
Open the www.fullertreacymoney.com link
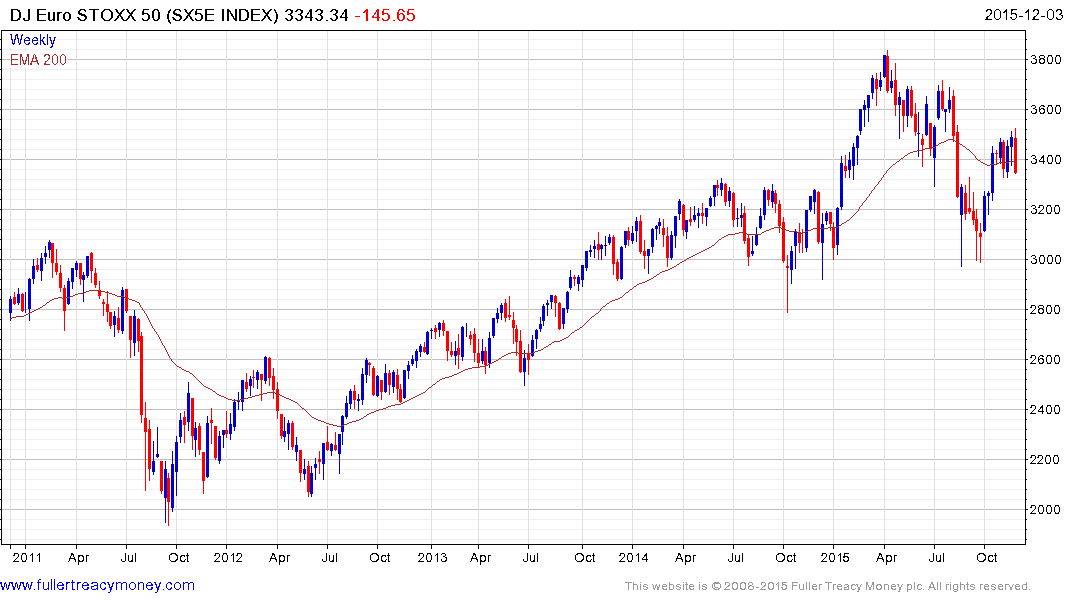pyautogui.click(x=97, y=585)
